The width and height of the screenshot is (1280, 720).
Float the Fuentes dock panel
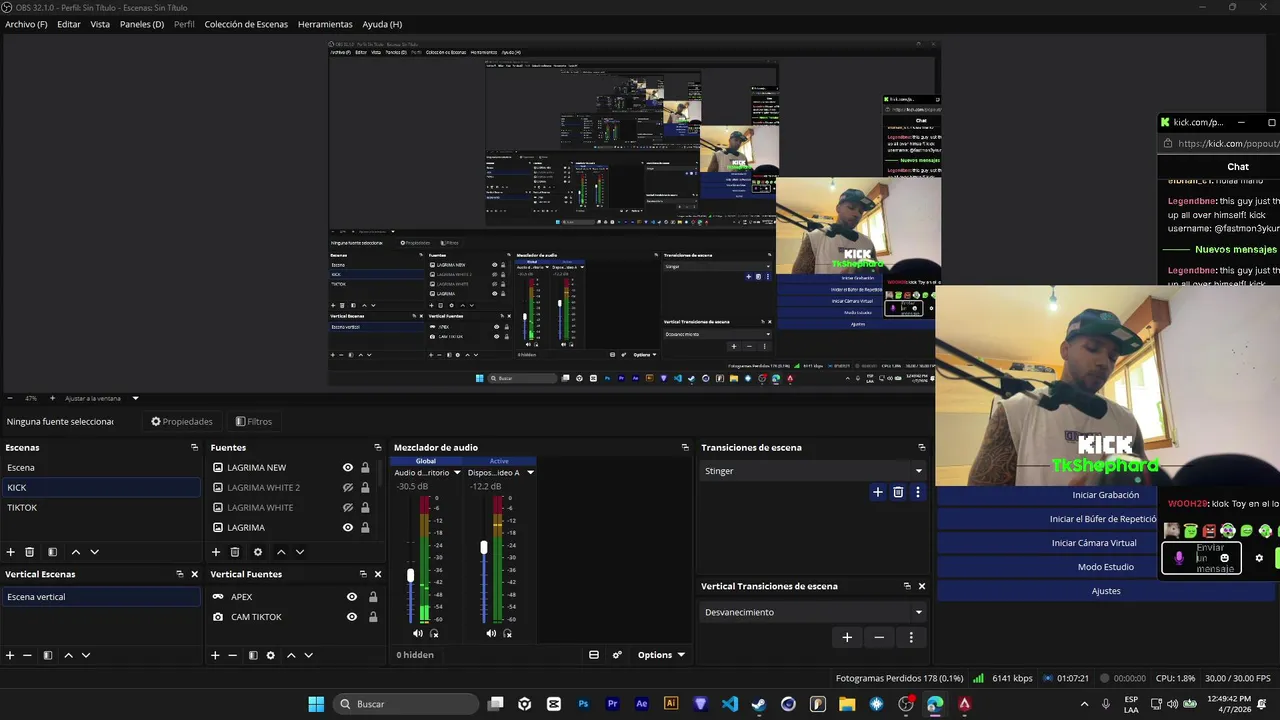(378, 448)
